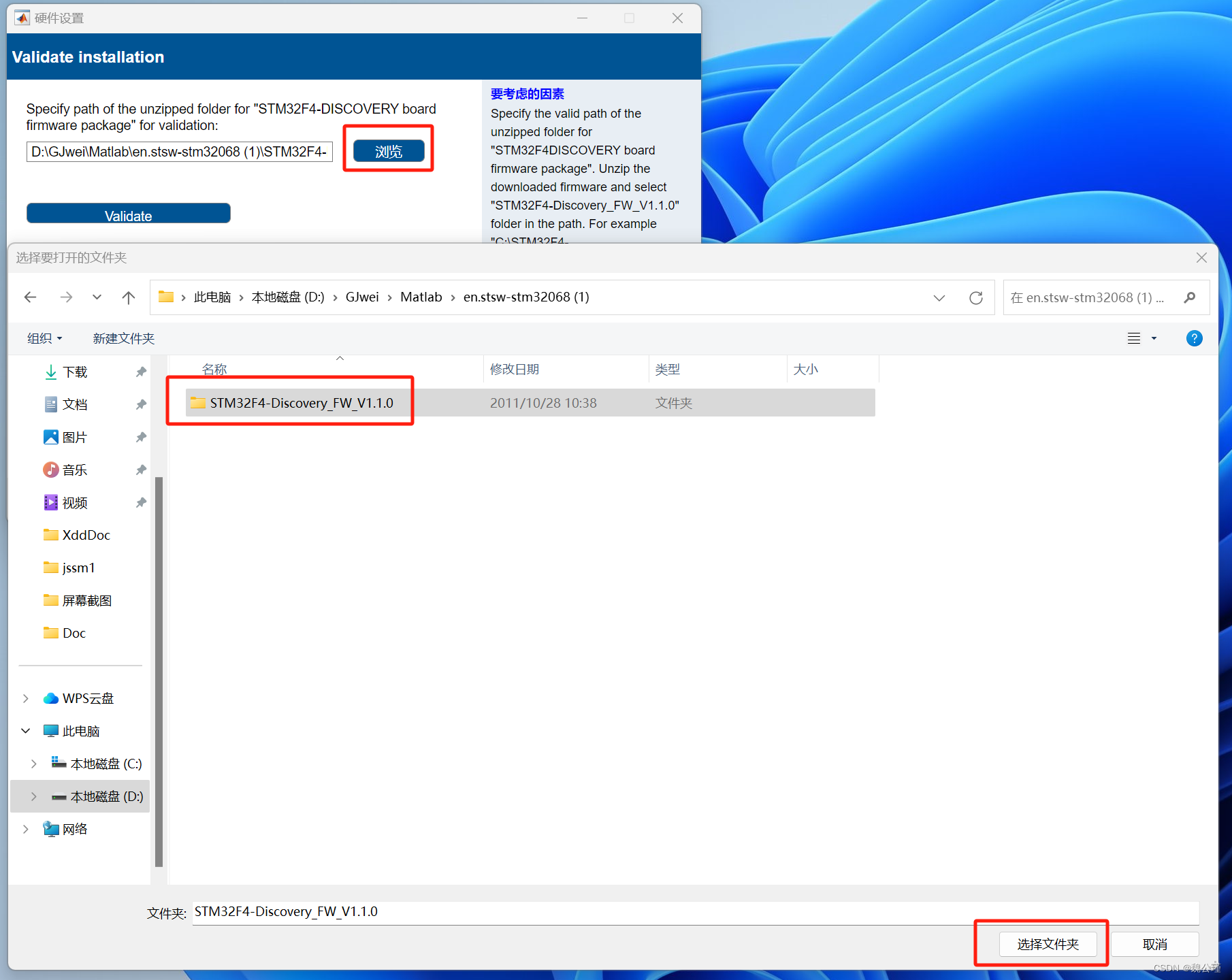Expand the 网络 tree node

click(x=26, y=829)
